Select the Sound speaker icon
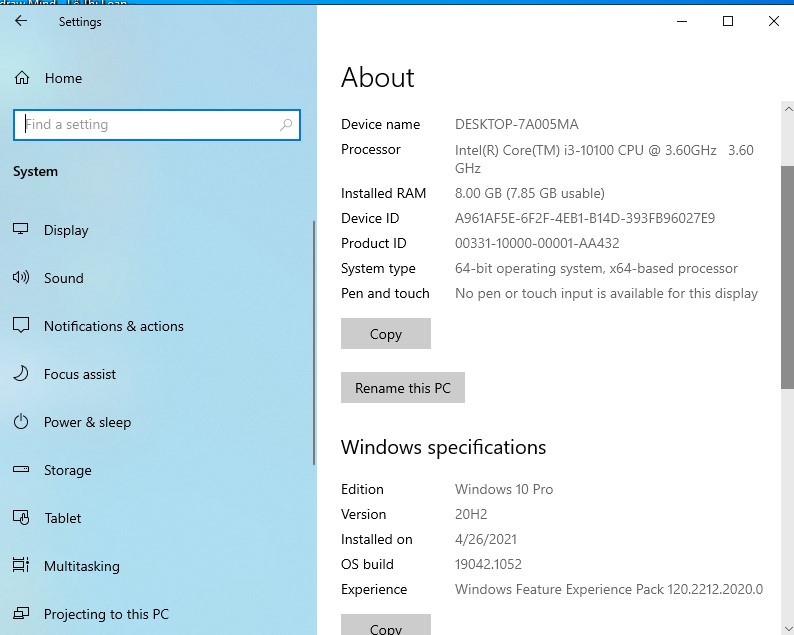The width and height of the screenshot is (794, 635). point(21,278)
